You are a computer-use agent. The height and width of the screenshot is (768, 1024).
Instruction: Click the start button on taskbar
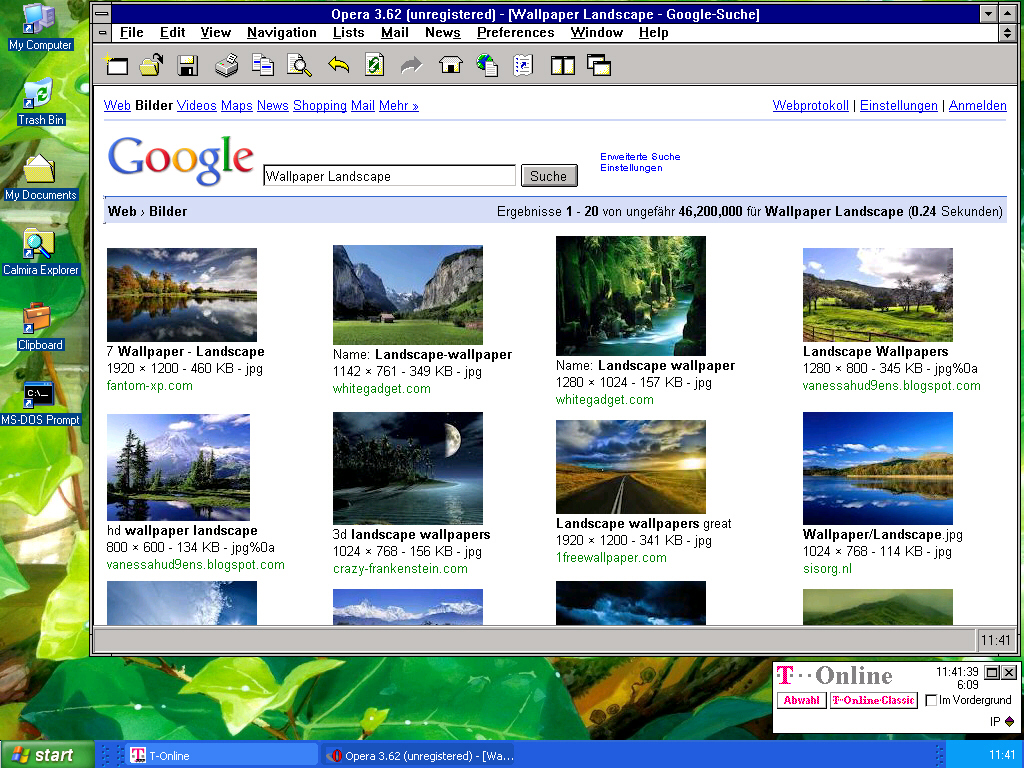[x=47, y=755]
